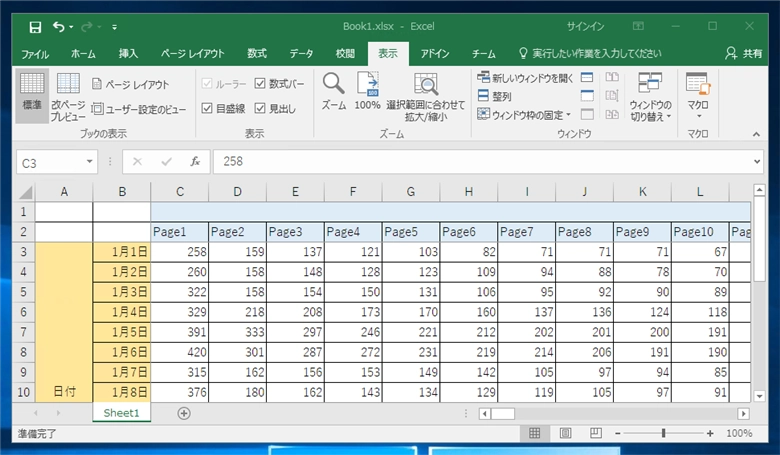
Task: Switch to the ホーム tab
Action: pos(83,54)
